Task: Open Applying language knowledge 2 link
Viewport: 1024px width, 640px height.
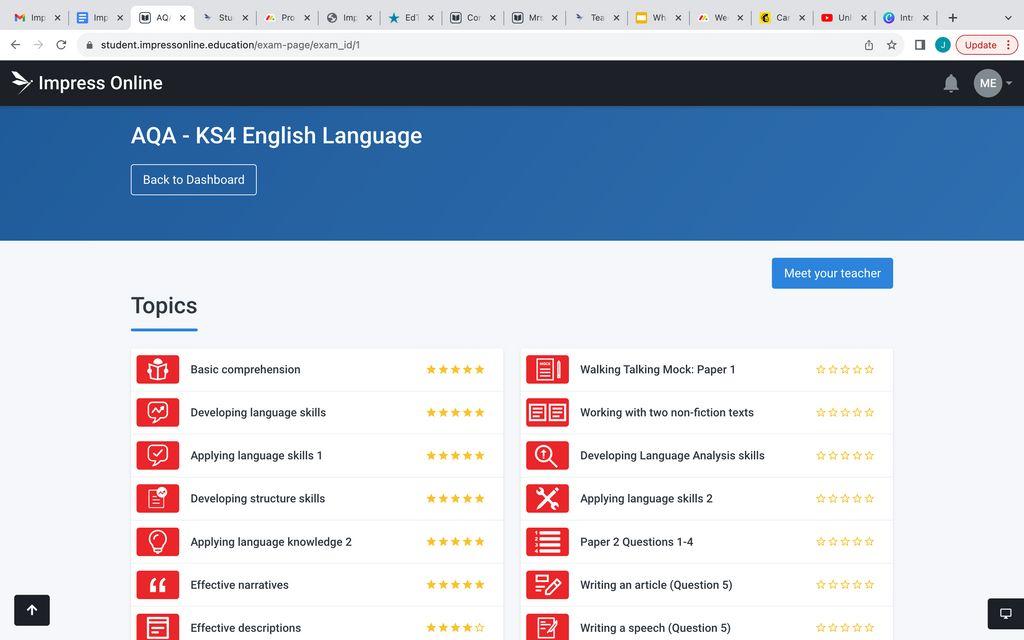Action: 271,542
